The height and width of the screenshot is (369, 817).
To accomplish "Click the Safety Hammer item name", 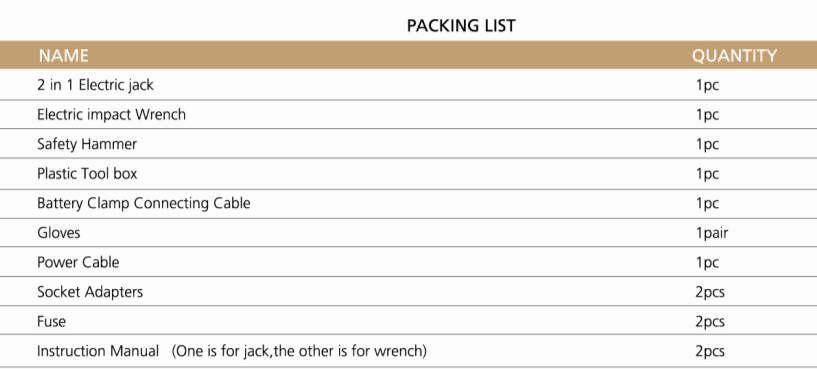I will (x=87, y=144).
